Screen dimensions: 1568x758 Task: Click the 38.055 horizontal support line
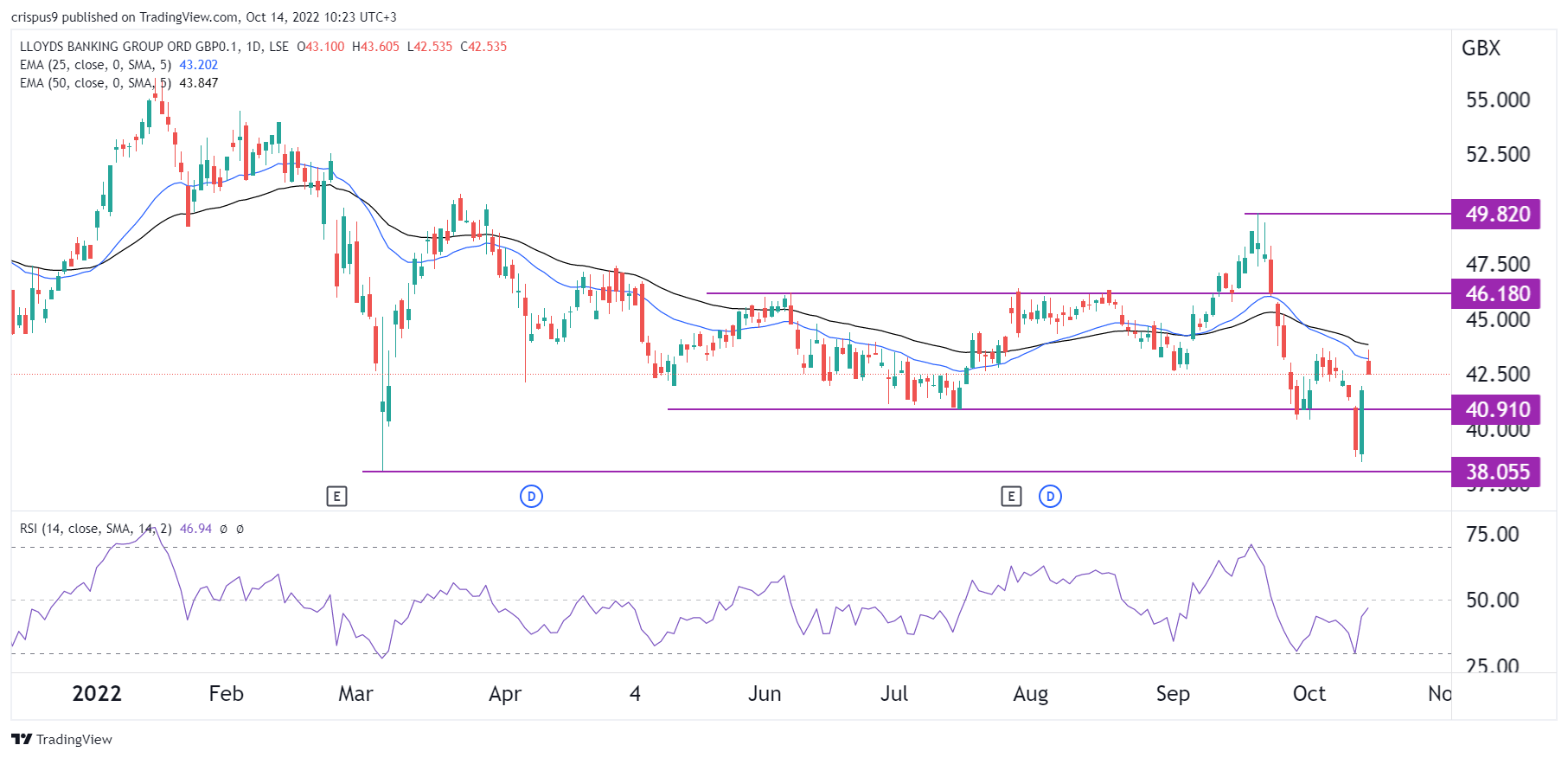click(x=906, y=472)
